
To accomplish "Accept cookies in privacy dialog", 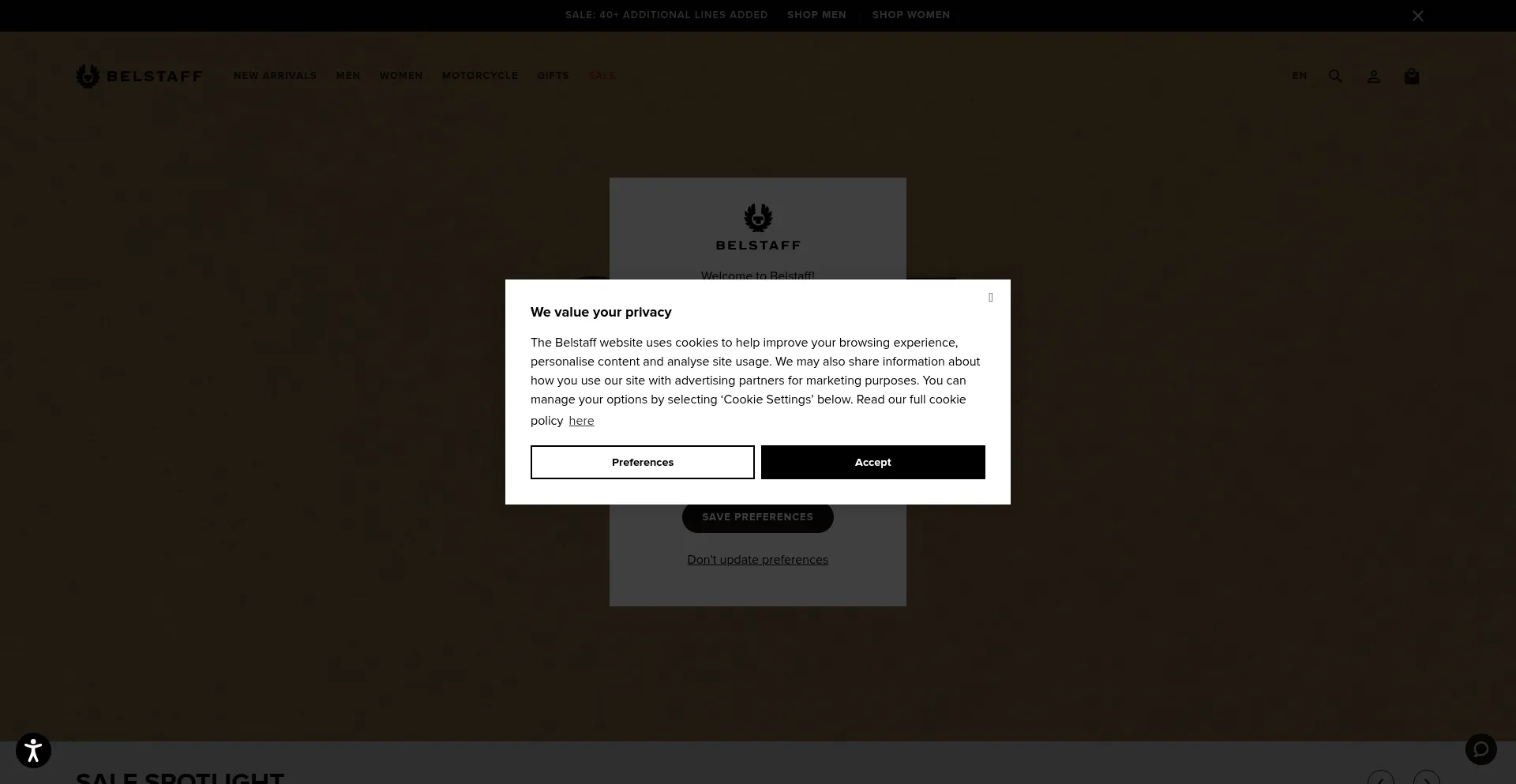I will click(x=873, y=462).
